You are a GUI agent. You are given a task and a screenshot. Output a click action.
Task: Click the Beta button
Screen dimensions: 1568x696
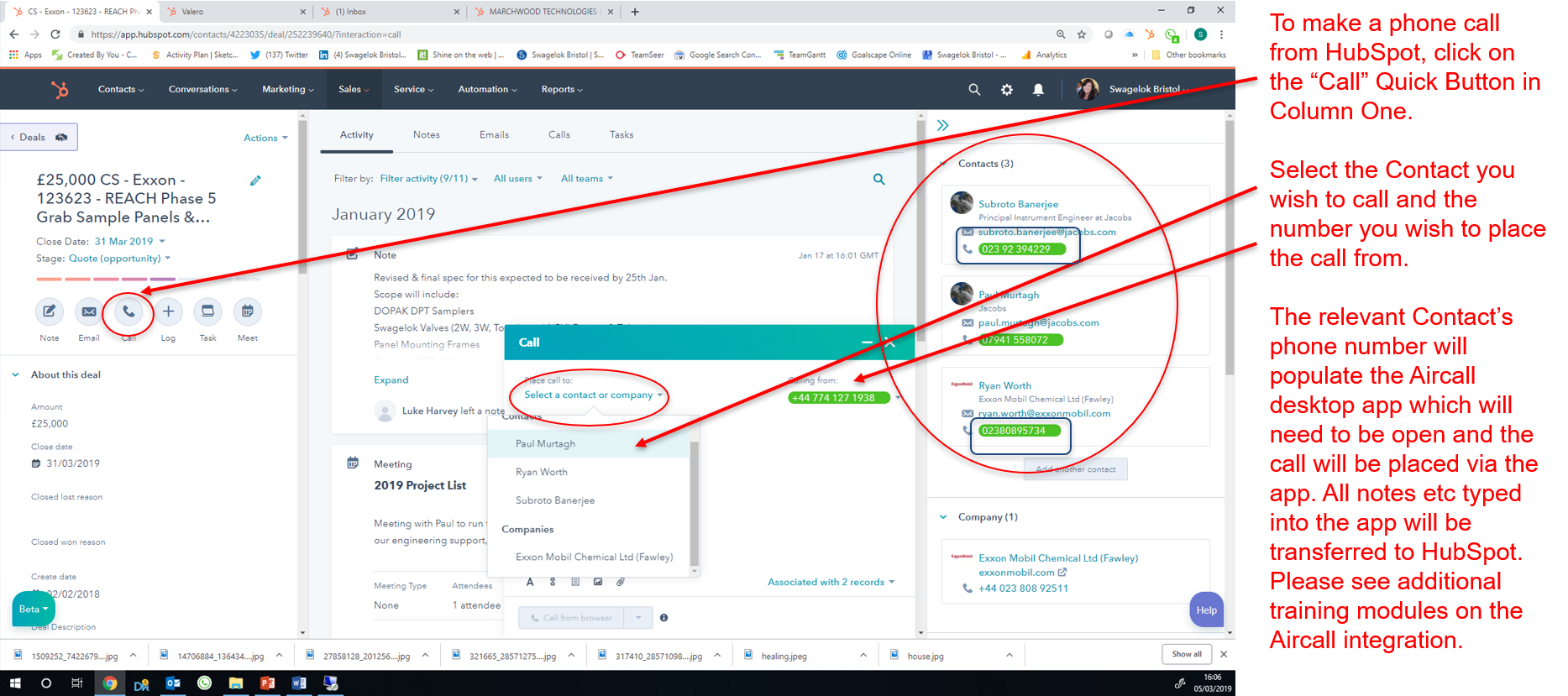(34, 610)
